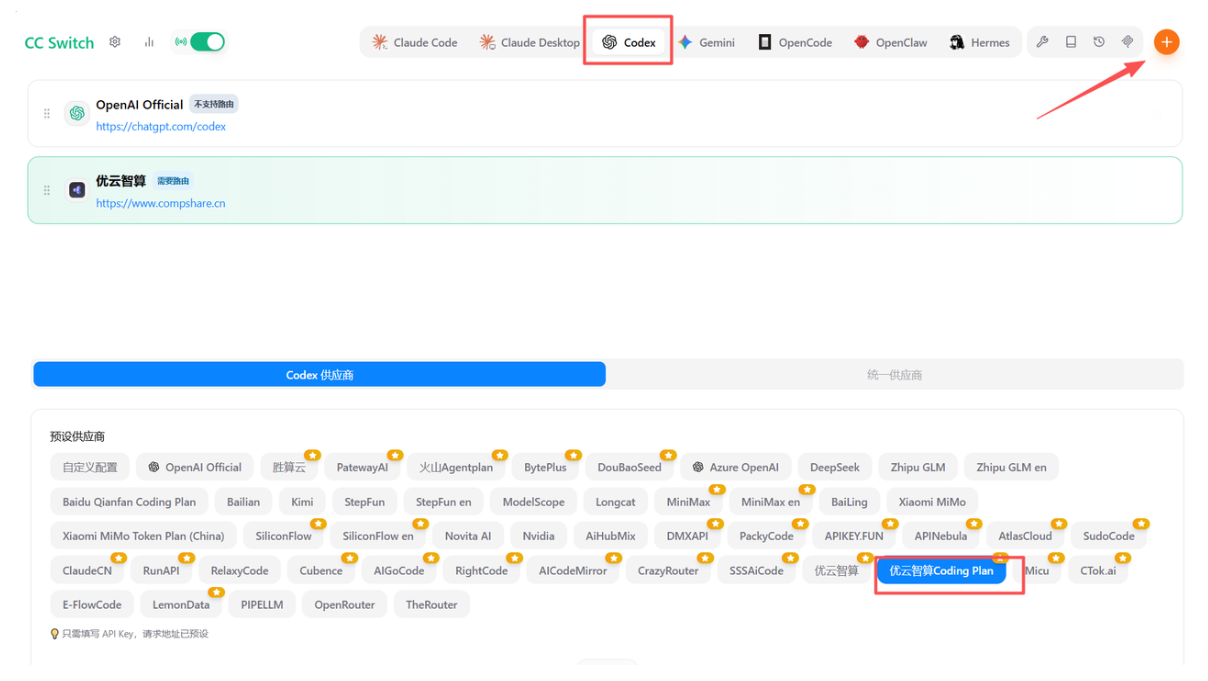Choose the Novita AI preset
The width and height of the screenshot is (1208, 681).
coord(468,536)
